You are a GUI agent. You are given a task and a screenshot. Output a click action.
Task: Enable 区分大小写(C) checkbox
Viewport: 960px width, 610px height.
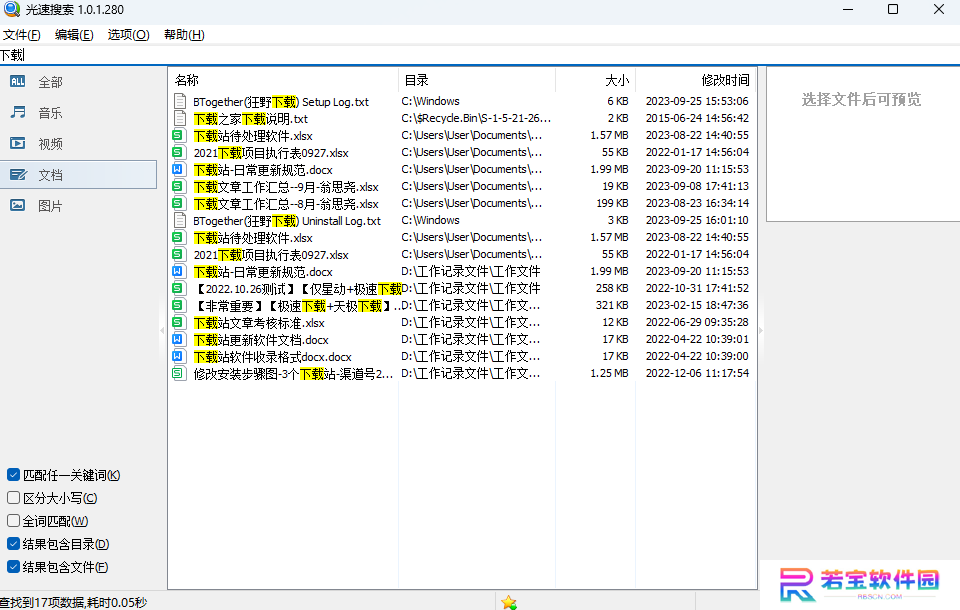[x=13, y=498]
